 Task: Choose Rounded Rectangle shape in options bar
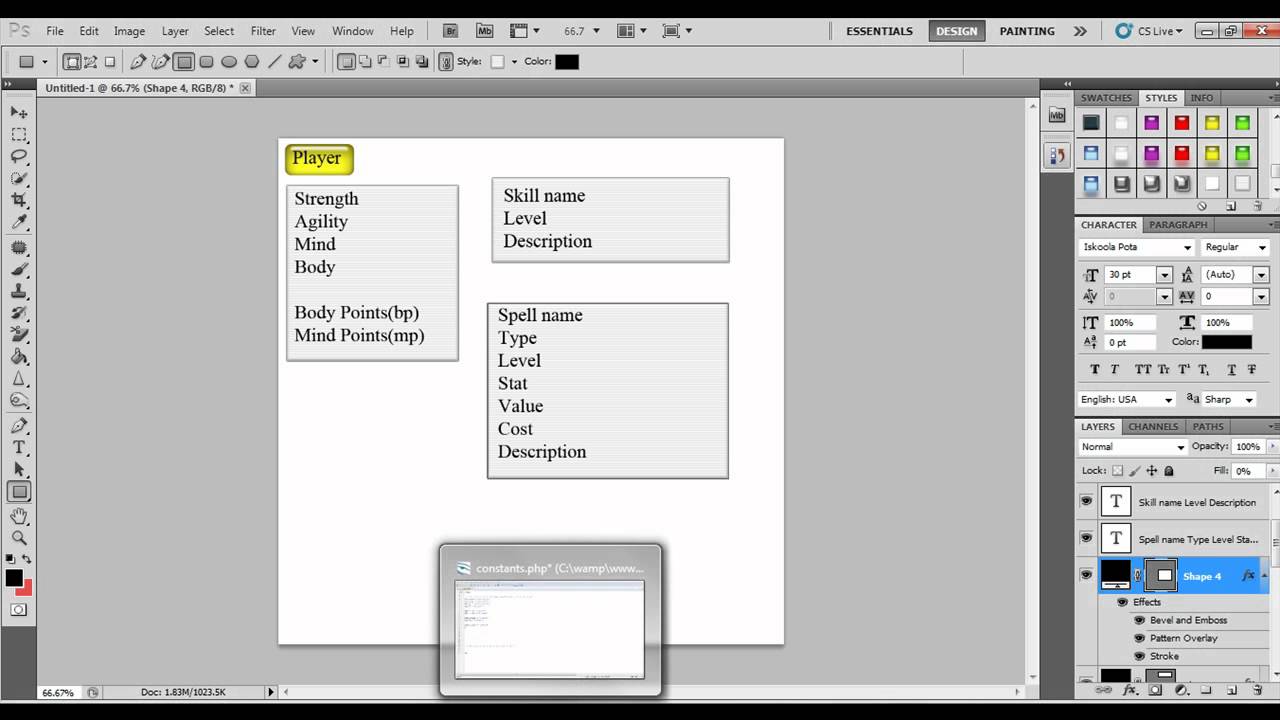207,62
